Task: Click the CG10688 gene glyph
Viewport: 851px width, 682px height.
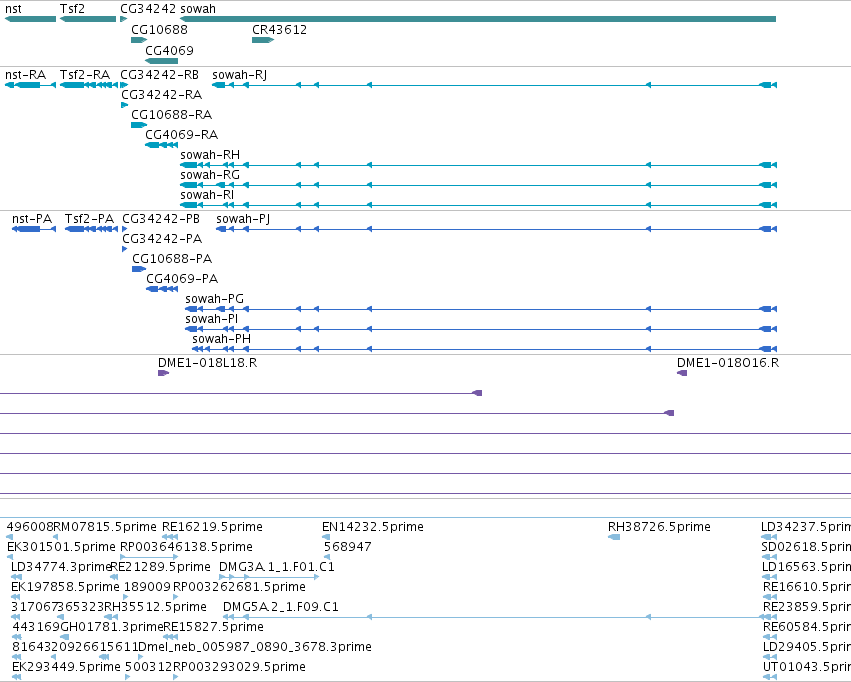Action: click(139, 40)
